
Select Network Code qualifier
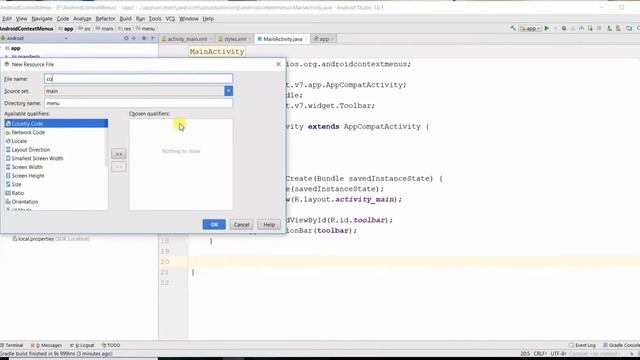[x=56, y=132]
